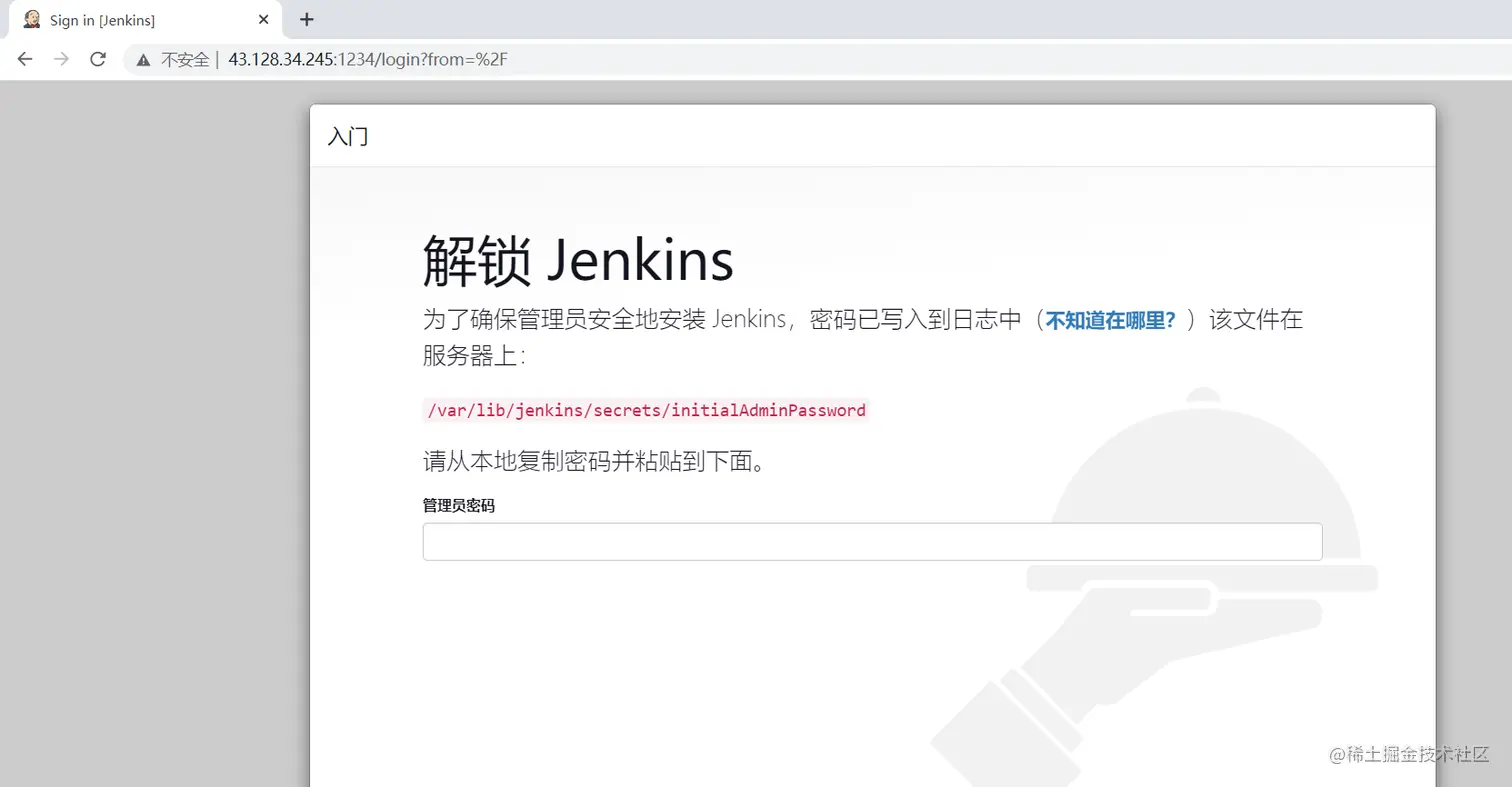The width and height of the screenshot is (1512, 787).
Task: Close the Sign in [Jenkins] tab
Action: (263, 19)
